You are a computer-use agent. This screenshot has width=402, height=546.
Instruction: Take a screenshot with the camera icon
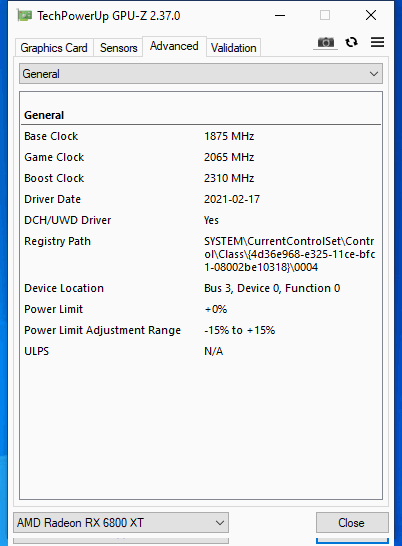click(x=325, y=42)
